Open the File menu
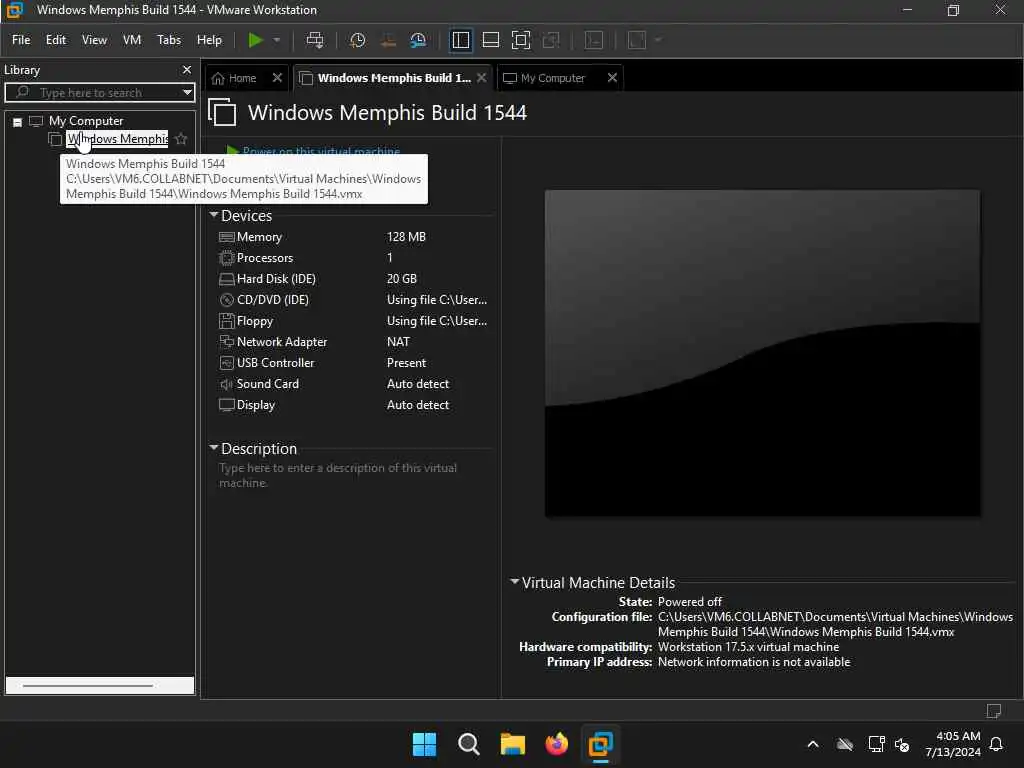 (x=21, y=40)
